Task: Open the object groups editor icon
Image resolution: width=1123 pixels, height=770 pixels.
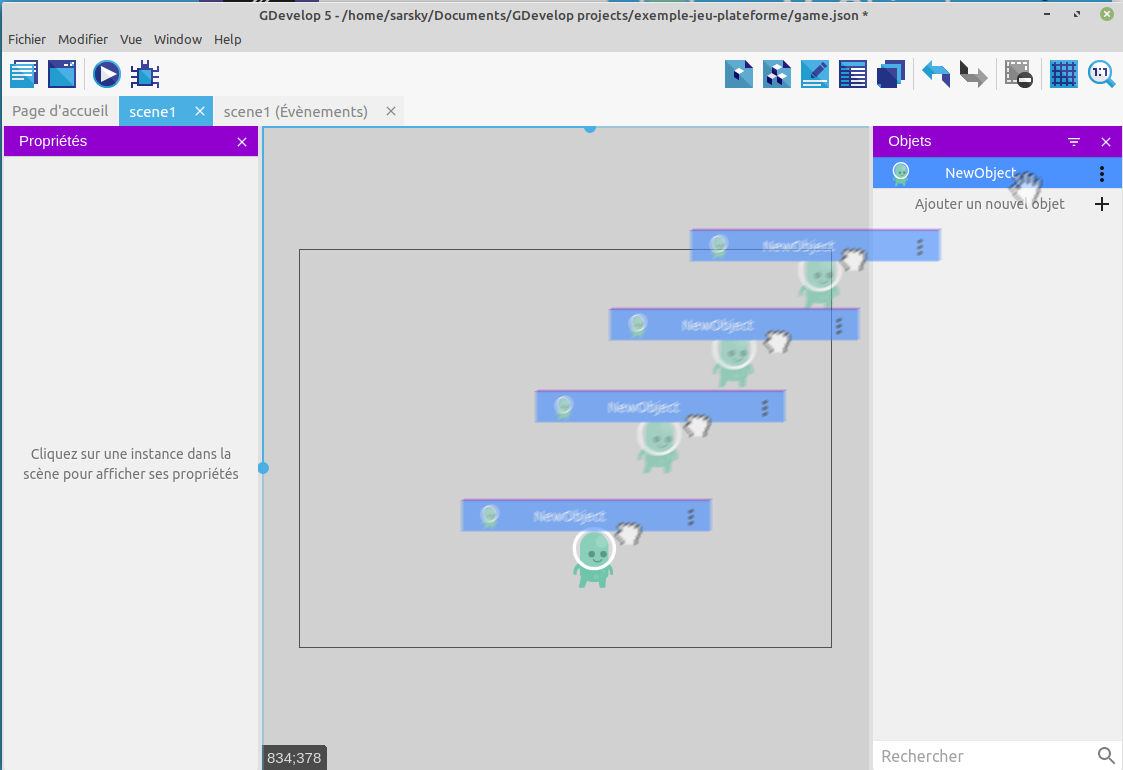Action: click(x=777, y=75)
